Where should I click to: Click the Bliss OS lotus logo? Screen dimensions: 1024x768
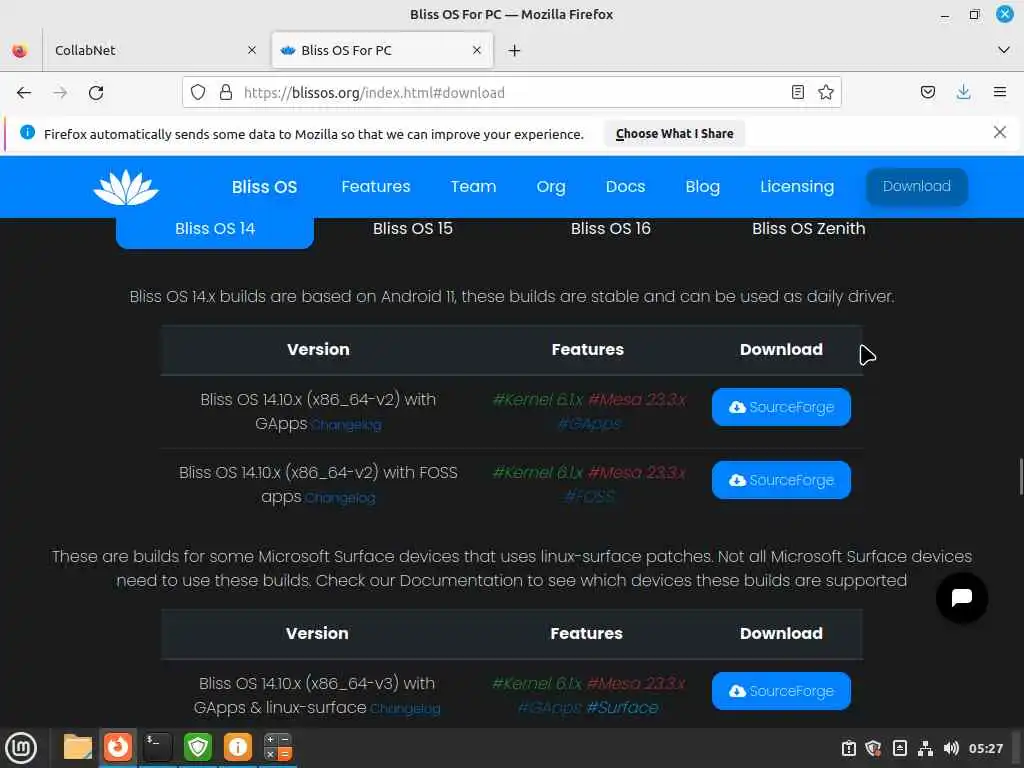[x=126, y=187]
